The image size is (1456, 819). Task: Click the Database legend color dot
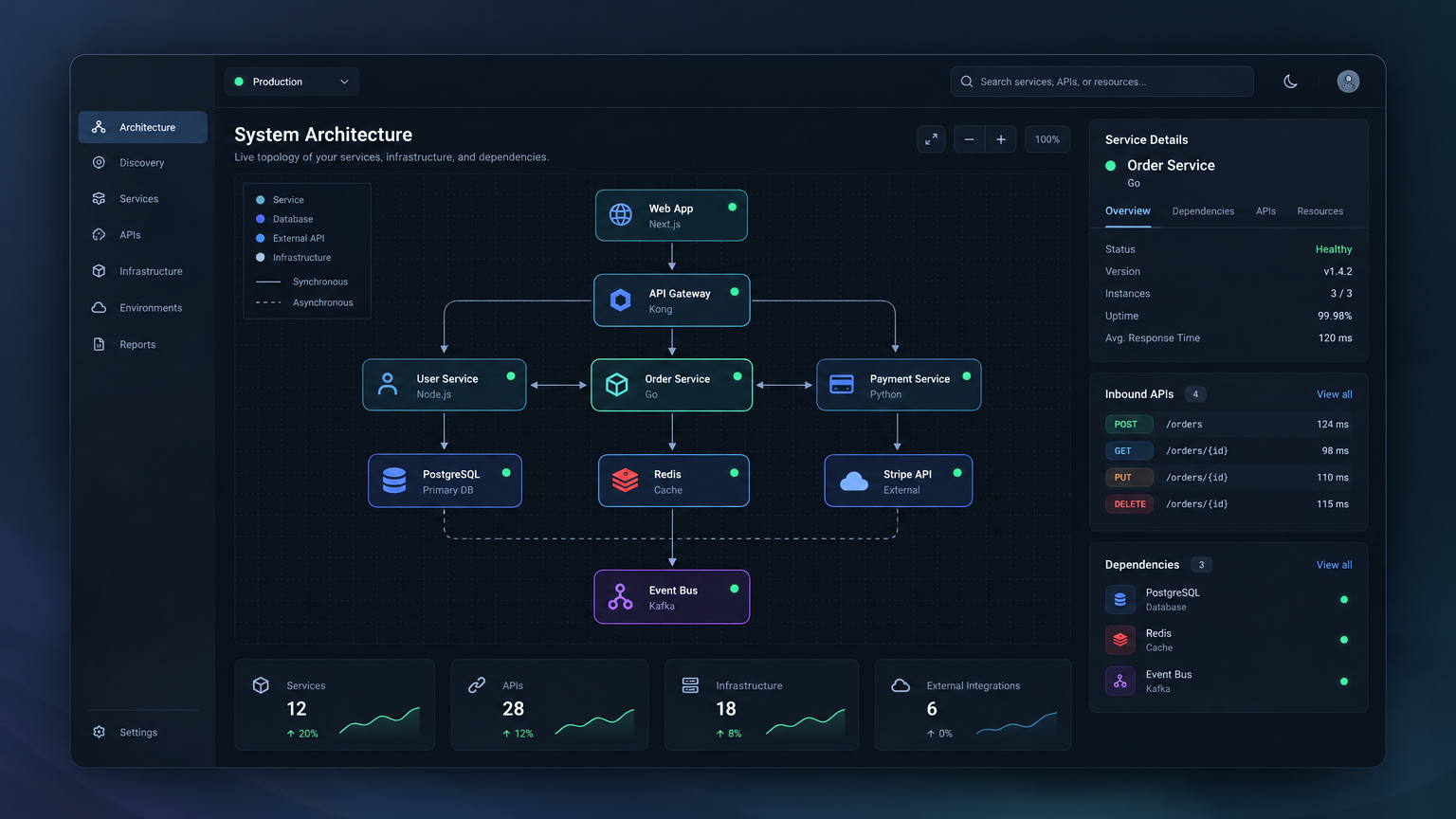coord(261,219)
